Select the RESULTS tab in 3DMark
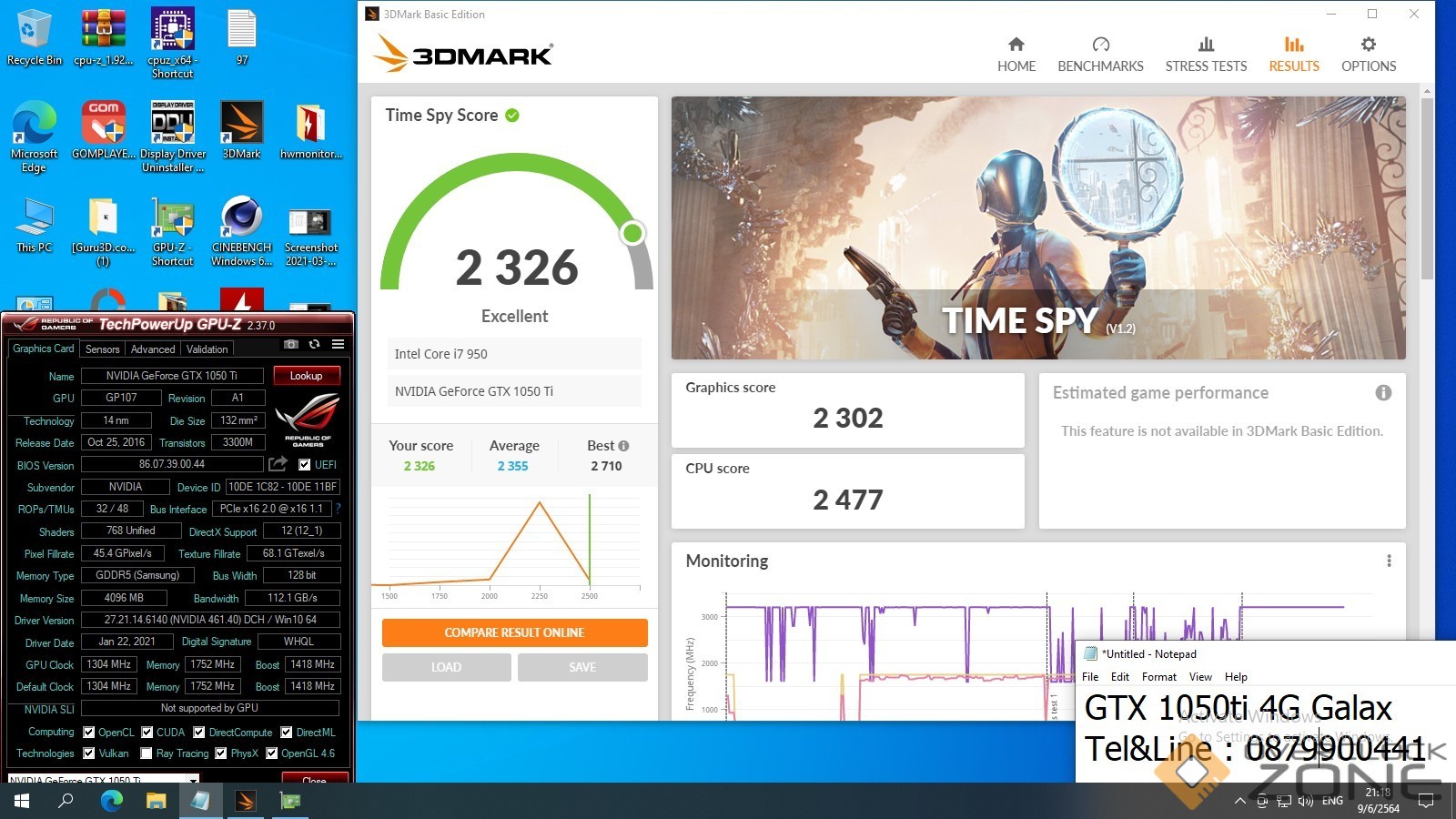This screenshot has height=819, width=1456. point(1294,55)
